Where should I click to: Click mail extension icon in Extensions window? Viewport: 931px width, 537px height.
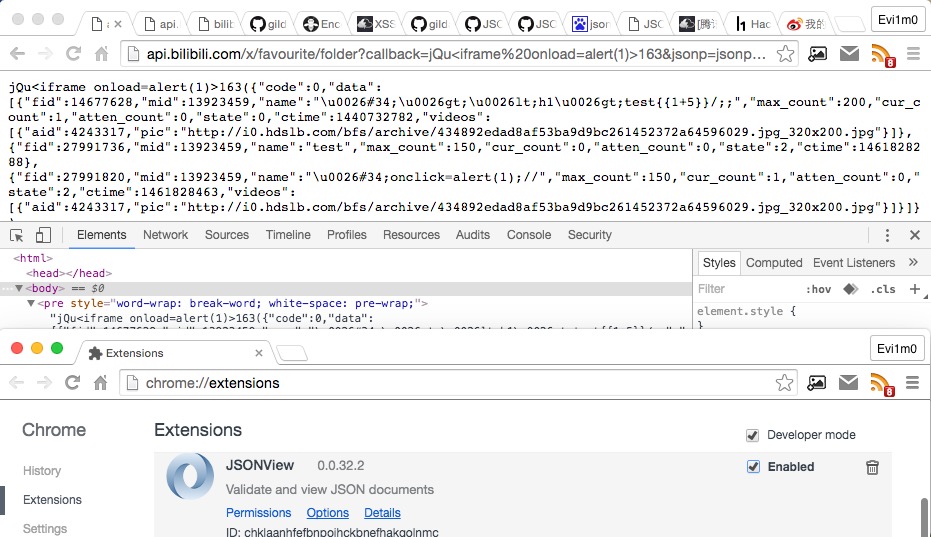[848, 383]
